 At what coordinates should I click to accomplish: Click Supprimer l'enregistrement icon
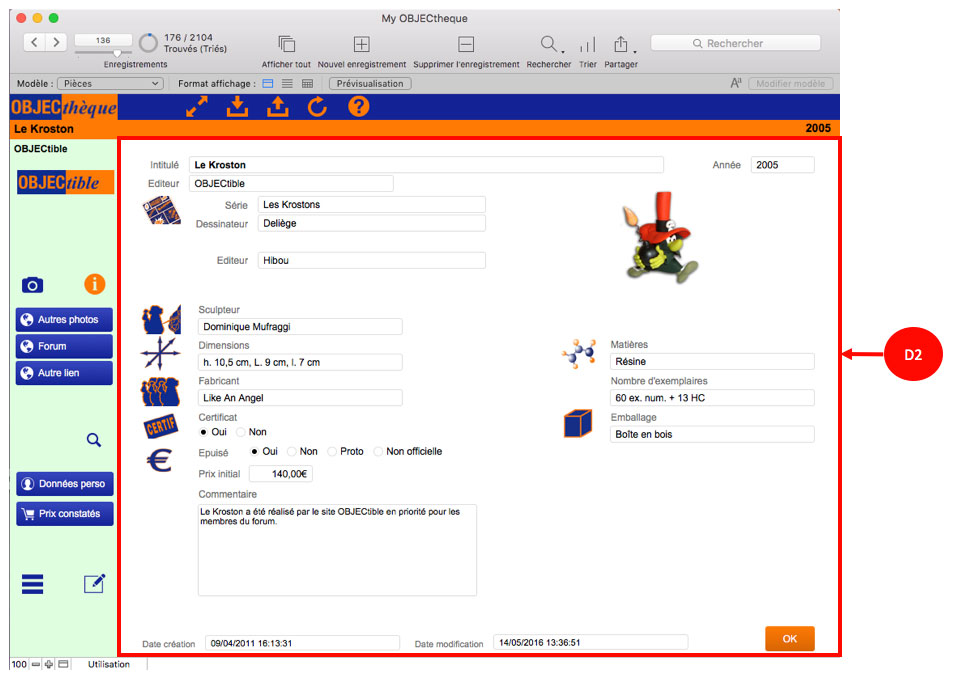click(466, 44)
